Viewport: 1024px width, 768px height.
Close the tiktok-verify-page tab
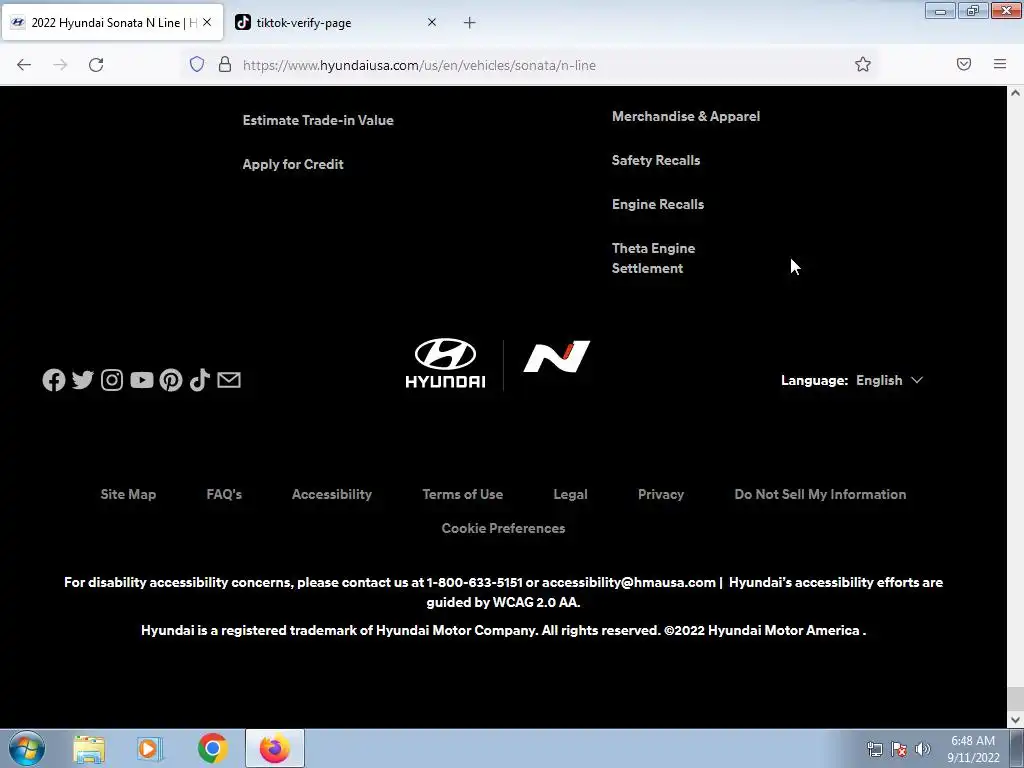[432, 22]
